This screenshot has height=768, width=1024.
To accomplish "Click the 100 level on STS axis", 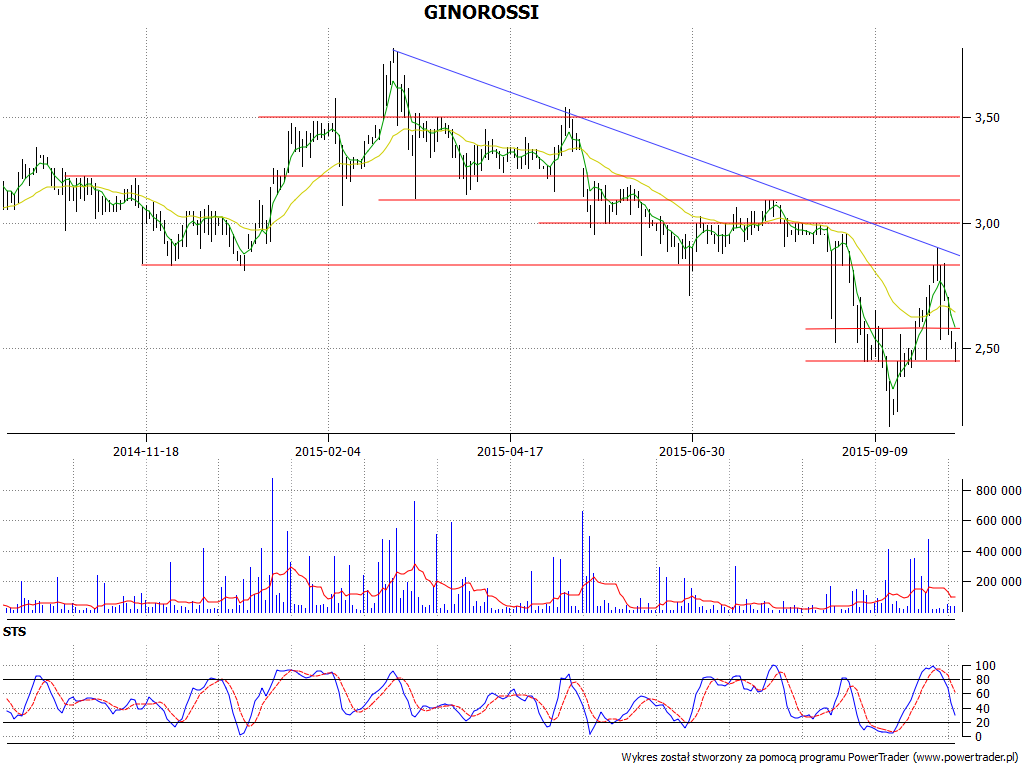I will coord(985,667).
